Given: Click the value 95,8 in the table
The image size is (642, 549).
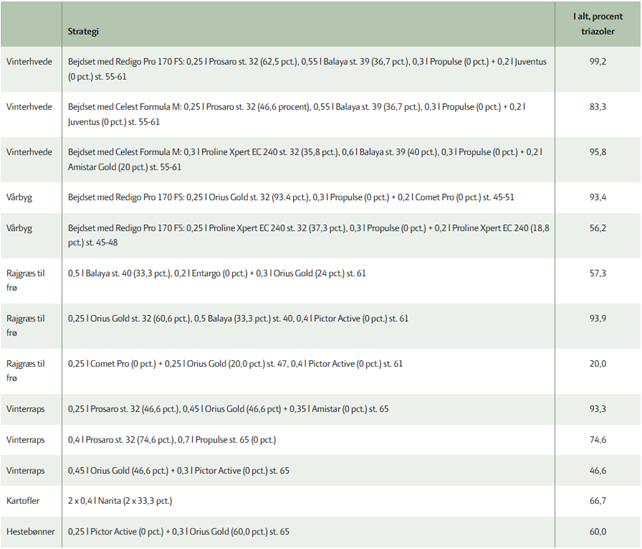Looking at the screenshot, I should point(598,152).
